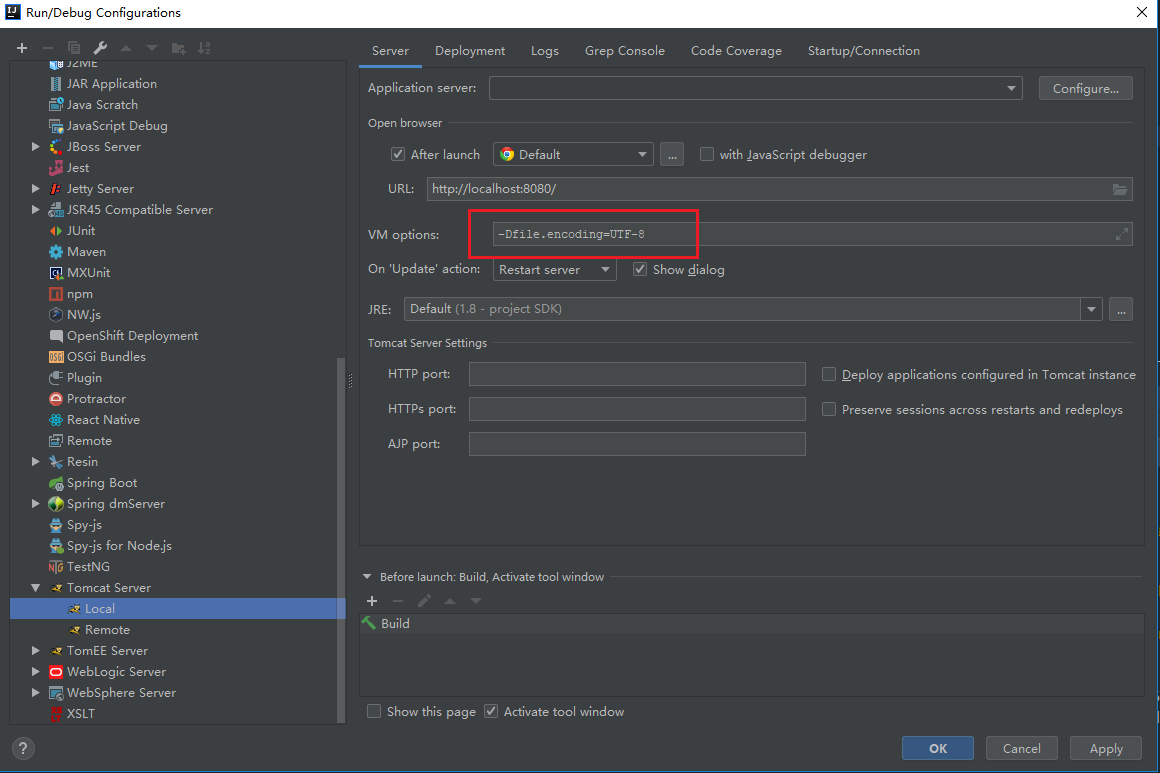The width and height of the screenshot is (1160, 773).
Task: Switch to Logs tab
Action: (544, 51)
